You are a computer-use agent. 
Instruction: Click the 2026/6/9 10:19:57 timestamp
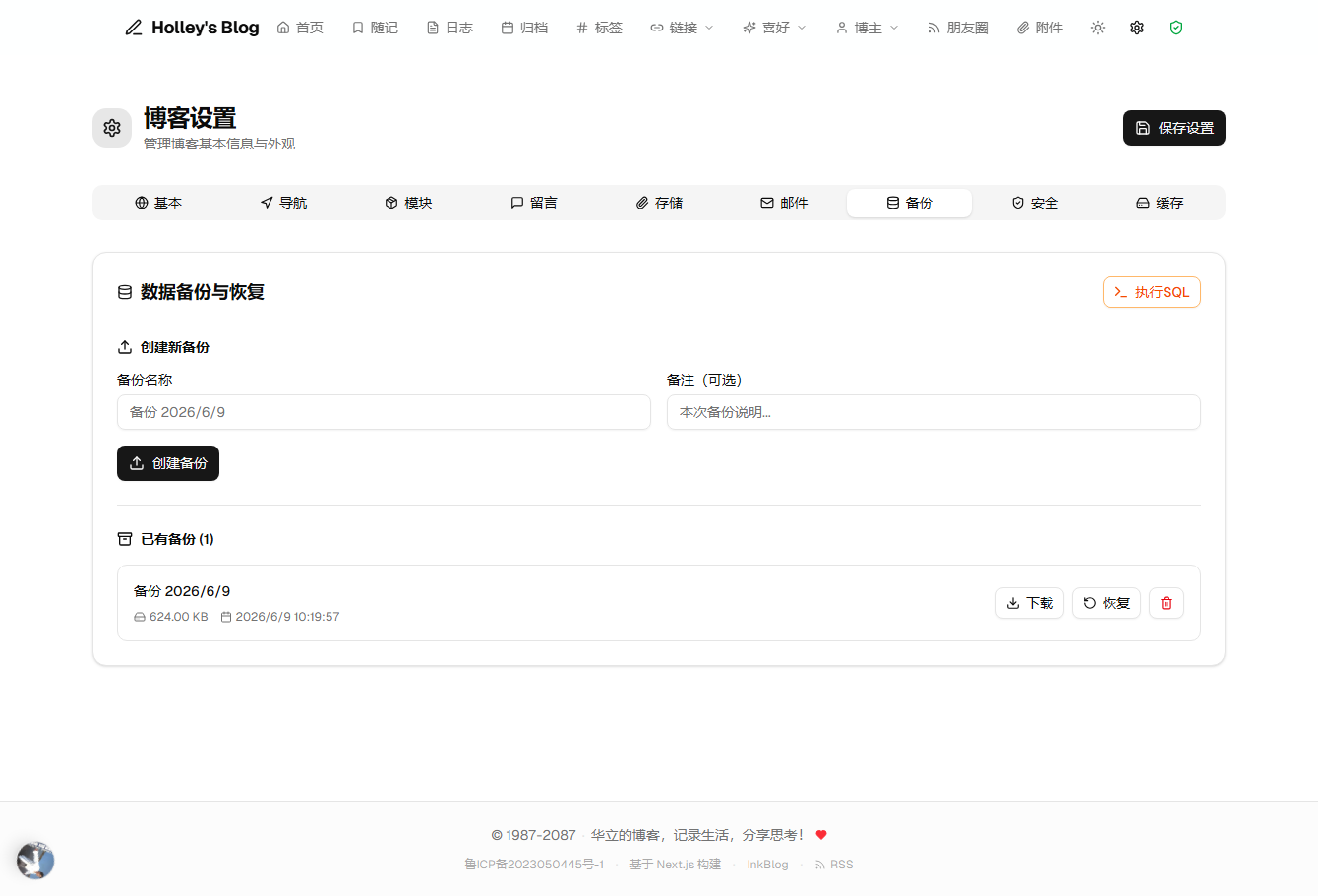(287, 617)
